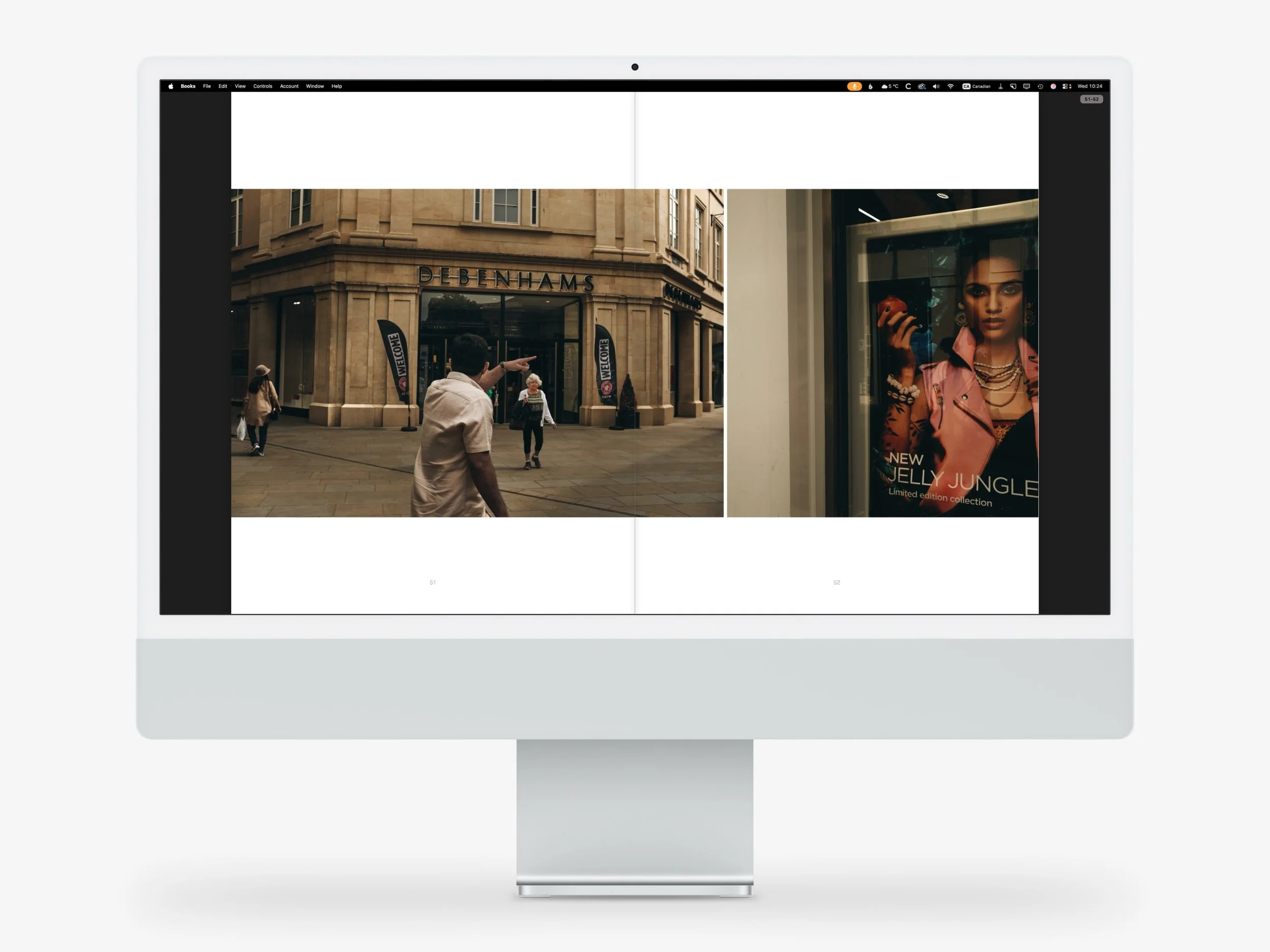Click the C-shaped menu bar icon
The image size is (1270, 952).
pos(908,86)
